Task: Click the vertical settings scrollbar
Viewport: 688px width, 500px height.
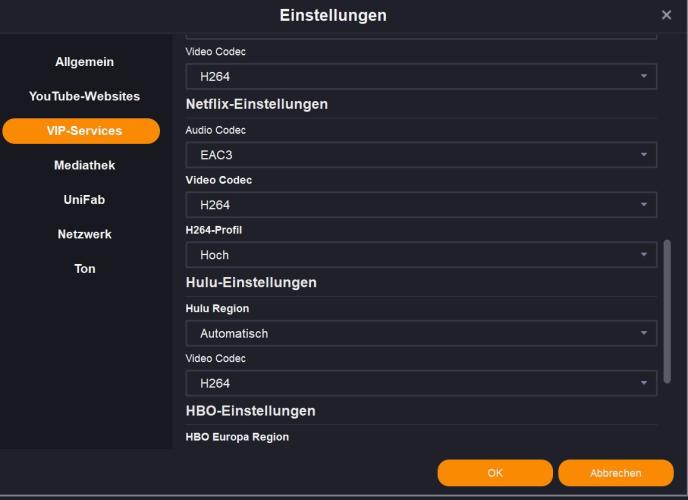Action: click(668, 310)
